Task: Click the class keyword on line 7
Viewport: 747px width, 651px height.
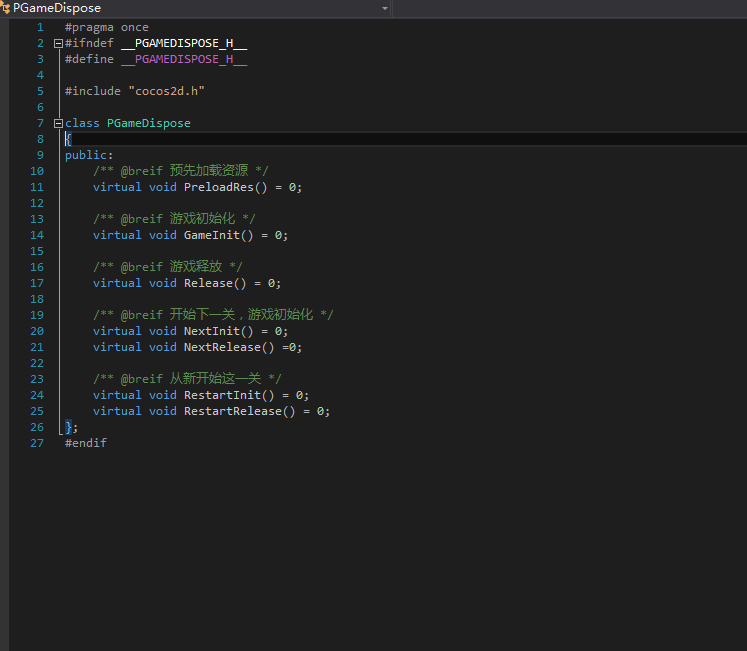Action: [x=82, y=123]
